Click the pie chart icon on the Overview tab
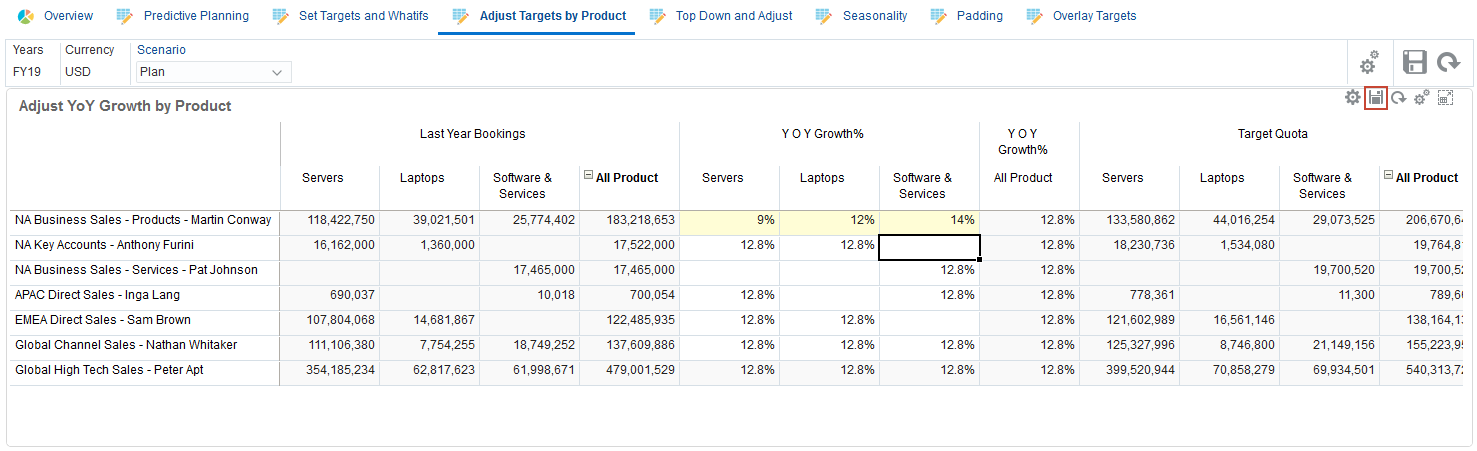 click(x=26, y=16)
